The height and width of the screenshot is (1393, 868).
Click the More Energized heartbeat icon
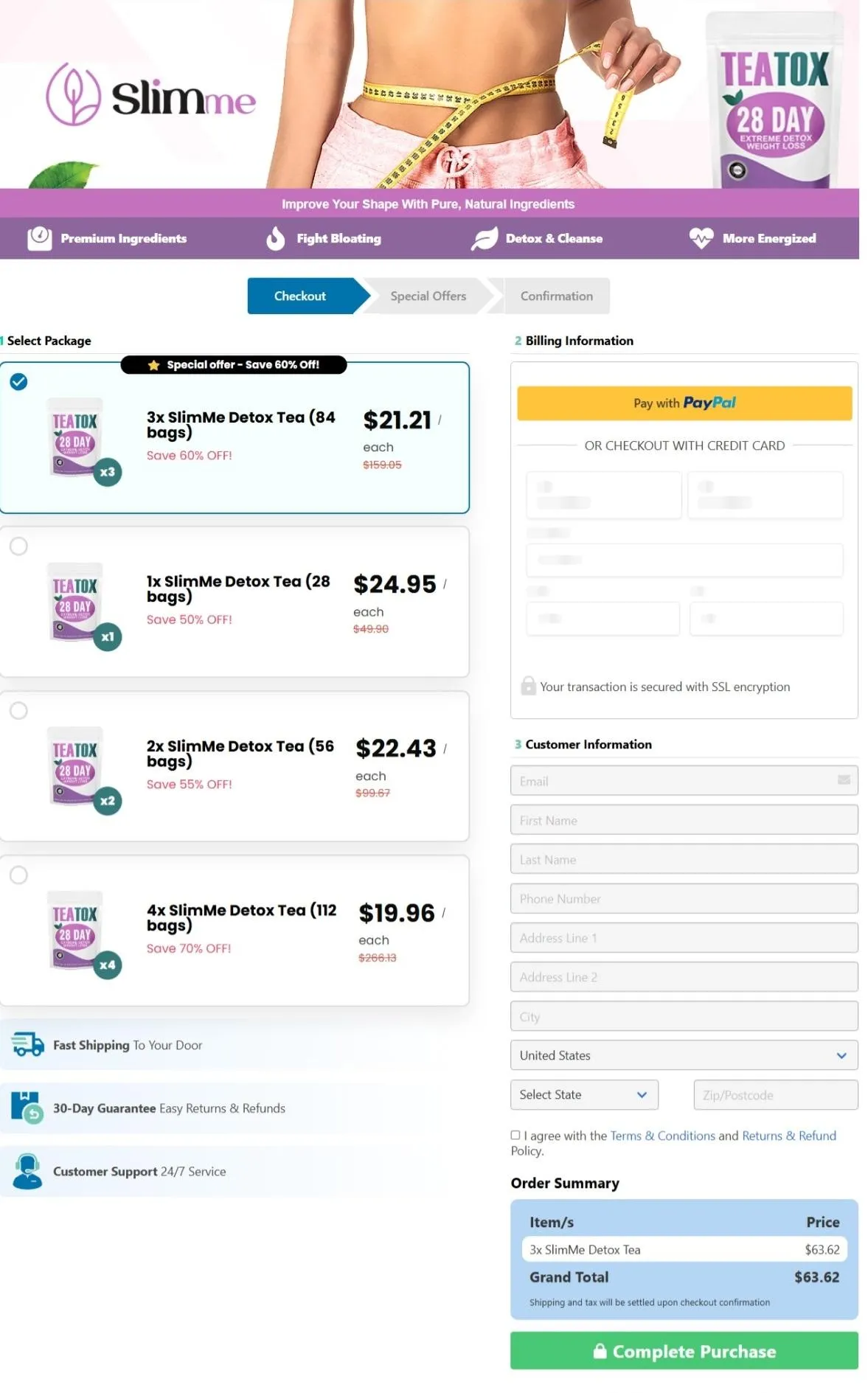(701, 237)
